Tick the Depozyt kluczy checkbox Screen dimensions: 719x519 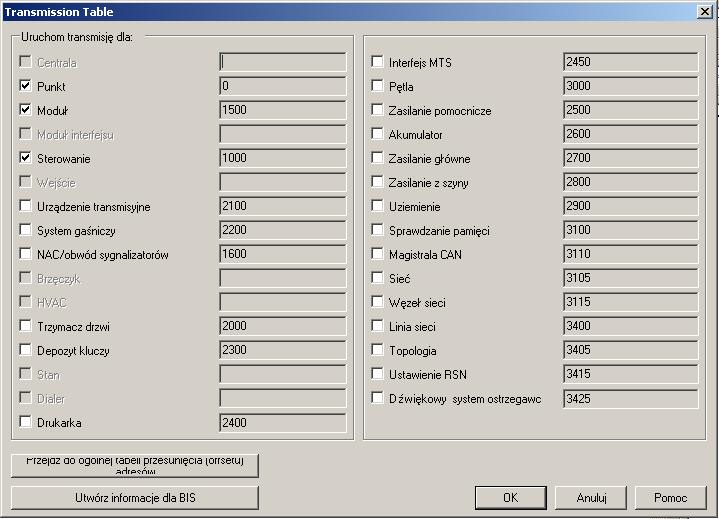point(26,349)
